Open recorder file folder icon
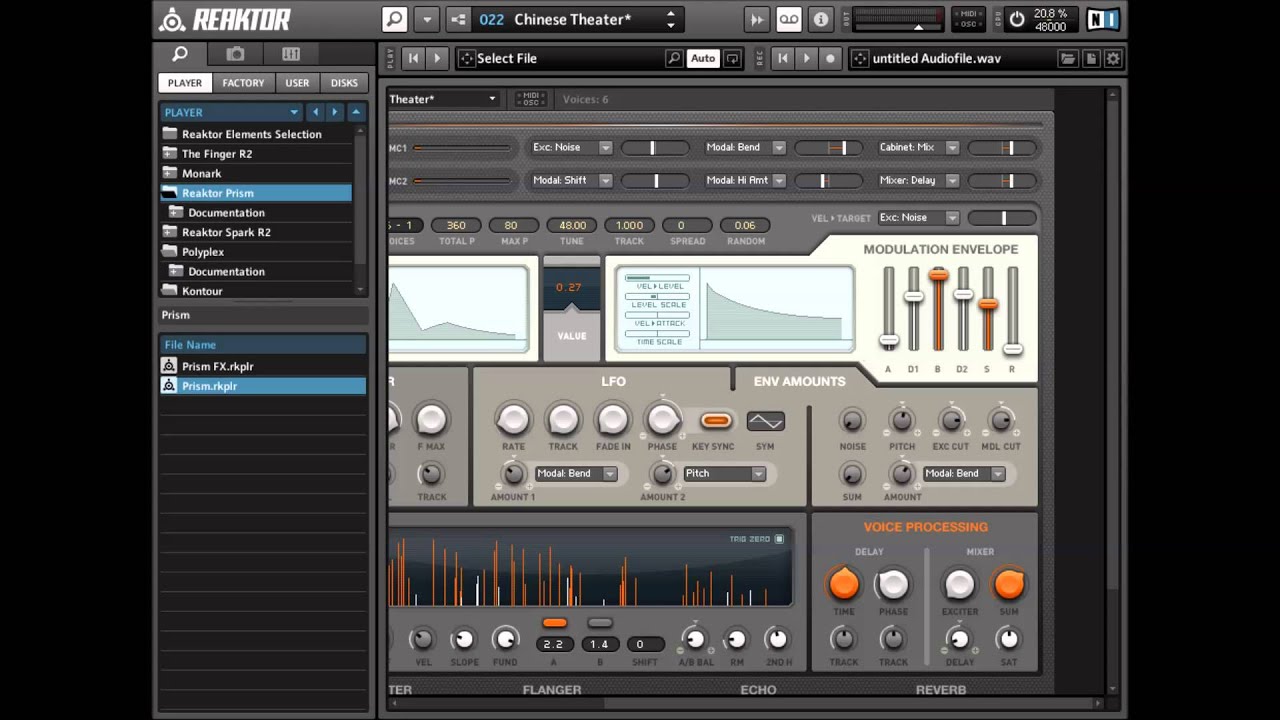This screenshot has height=720, width=1280. click(1068, 59)
